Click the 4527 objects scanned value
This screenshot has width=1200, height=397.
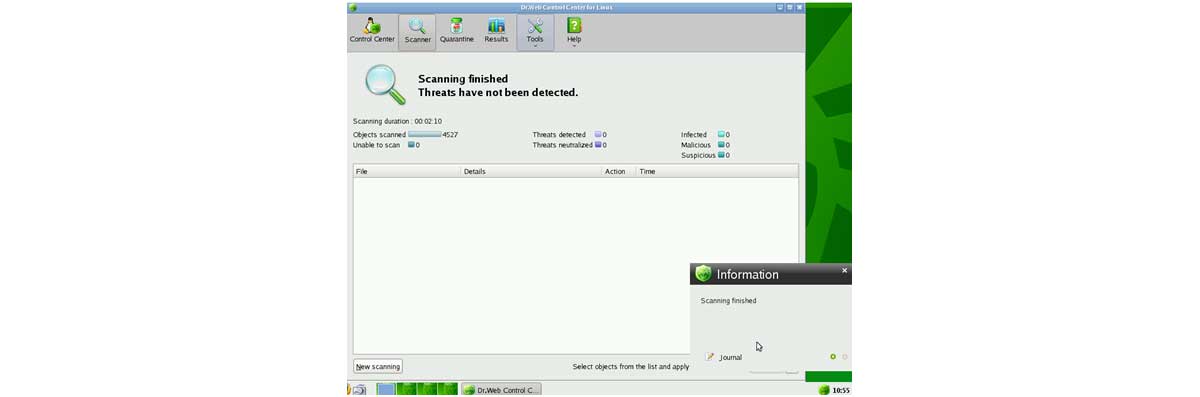[450, 134]
